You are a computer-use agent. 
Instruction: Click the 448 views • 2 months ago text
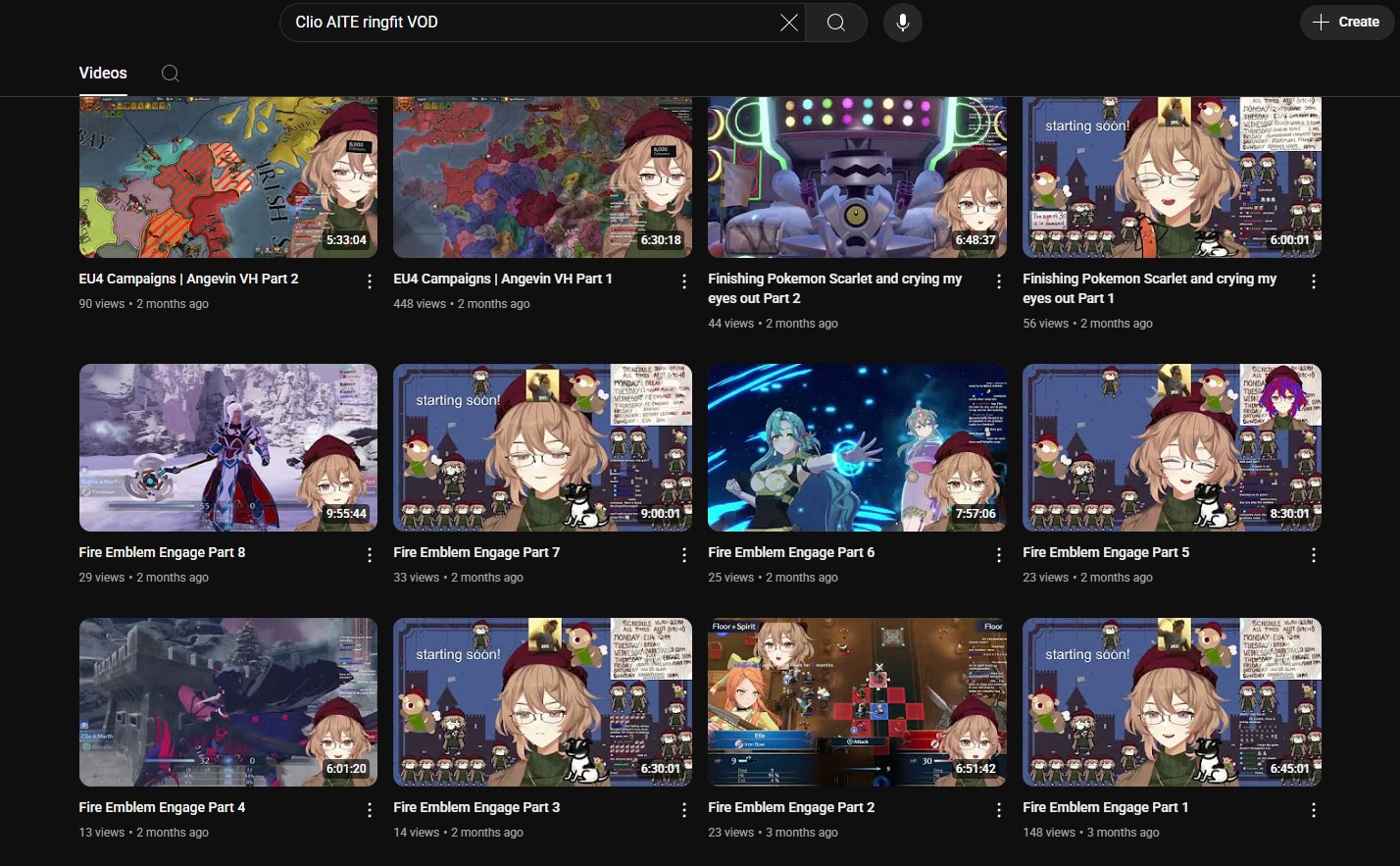(462, 304)
